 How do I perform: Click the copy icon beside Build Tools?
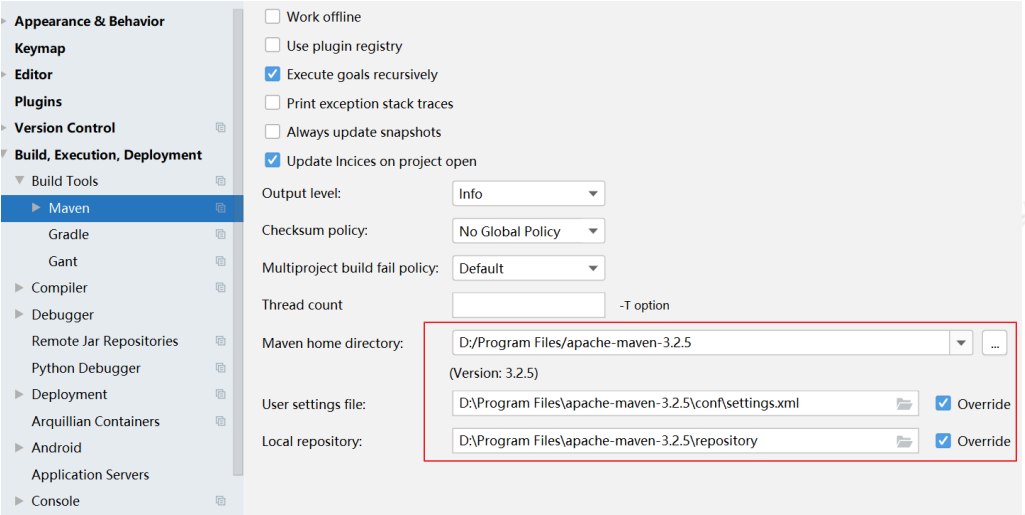(220, 181)
